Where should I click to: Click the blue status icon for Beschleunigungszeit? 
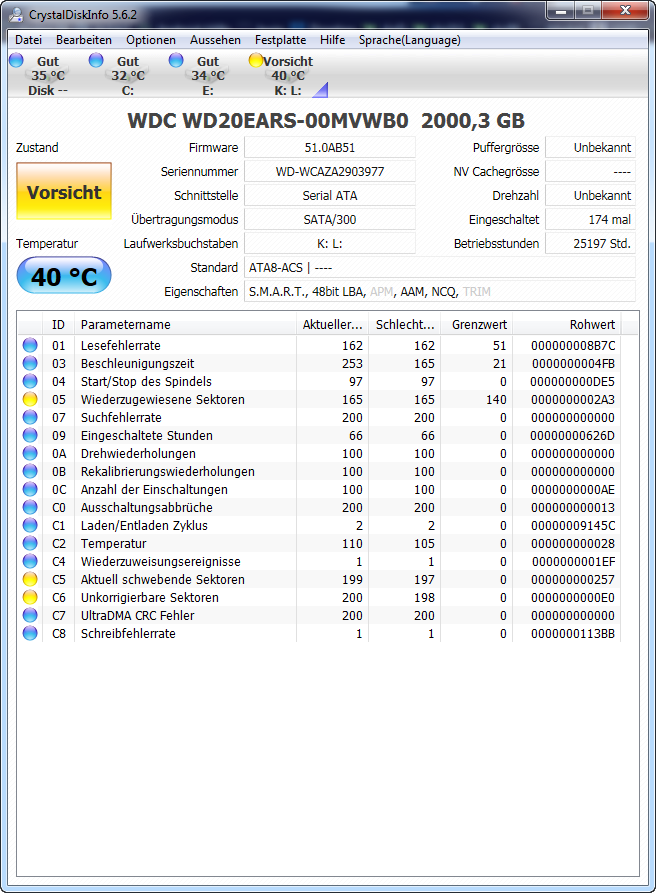[x=30, y=363]
